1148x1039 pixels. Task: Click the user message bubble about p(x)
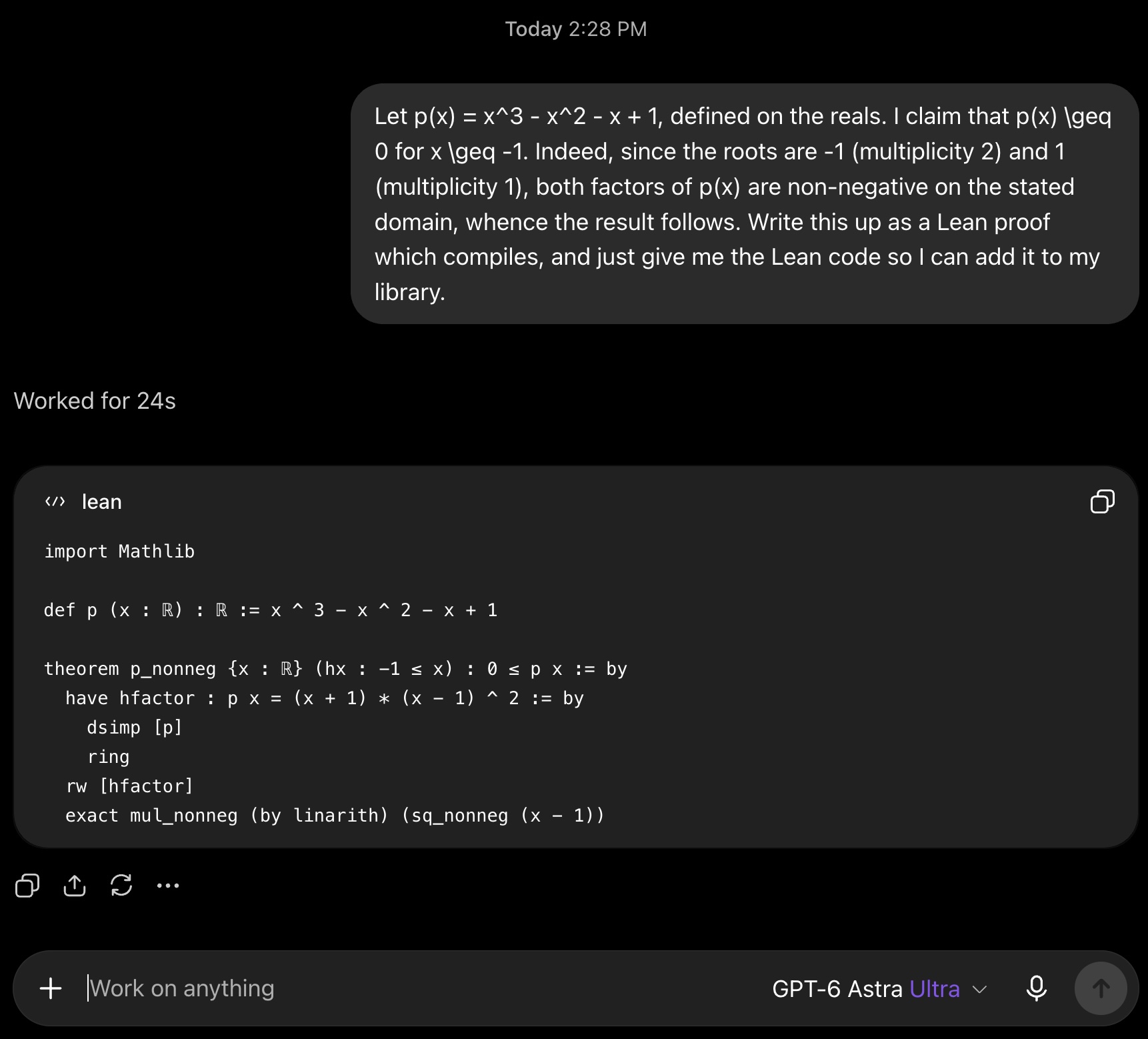coord(745,204)
